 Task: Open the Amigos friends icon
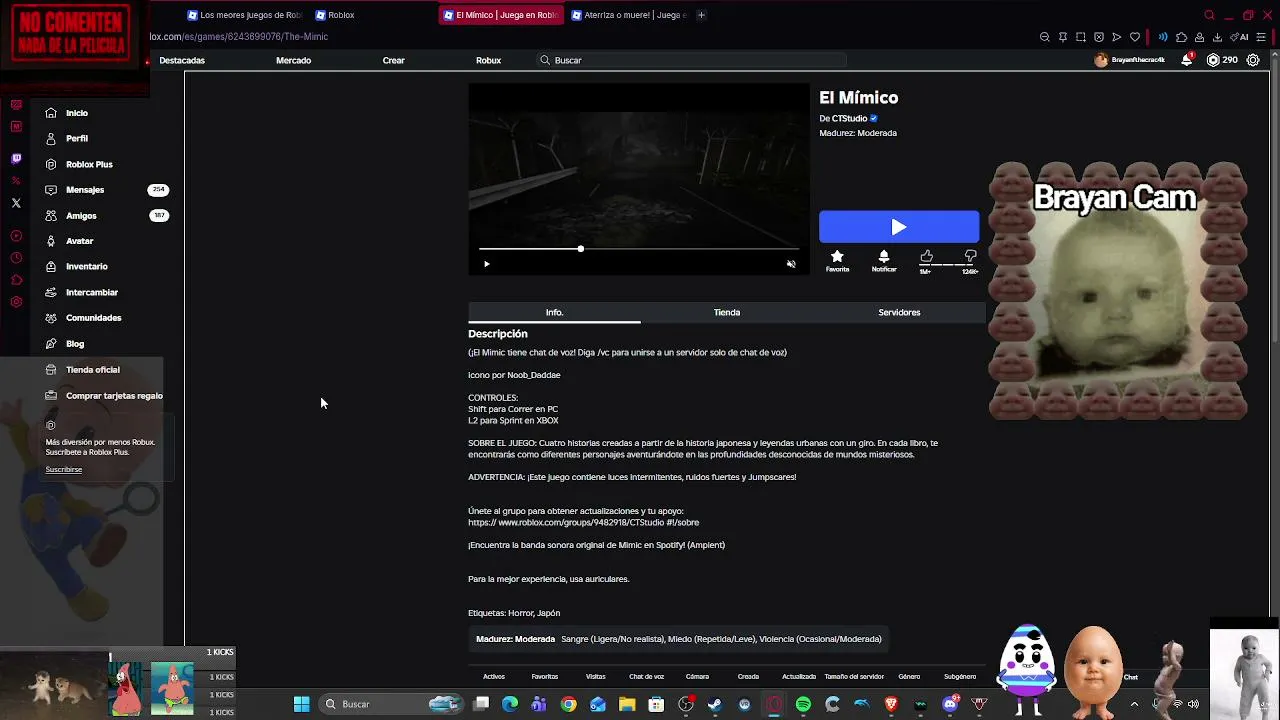pos(51,215)
